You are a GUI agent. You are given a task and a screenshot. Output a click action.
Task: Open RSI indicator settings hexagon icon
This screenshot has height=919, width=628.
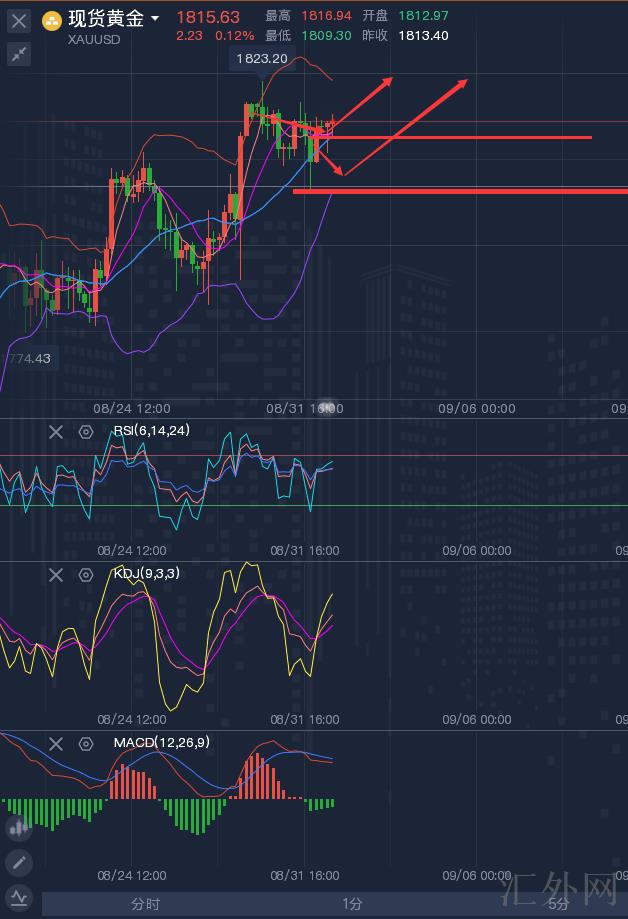click(x=86, y=432)
